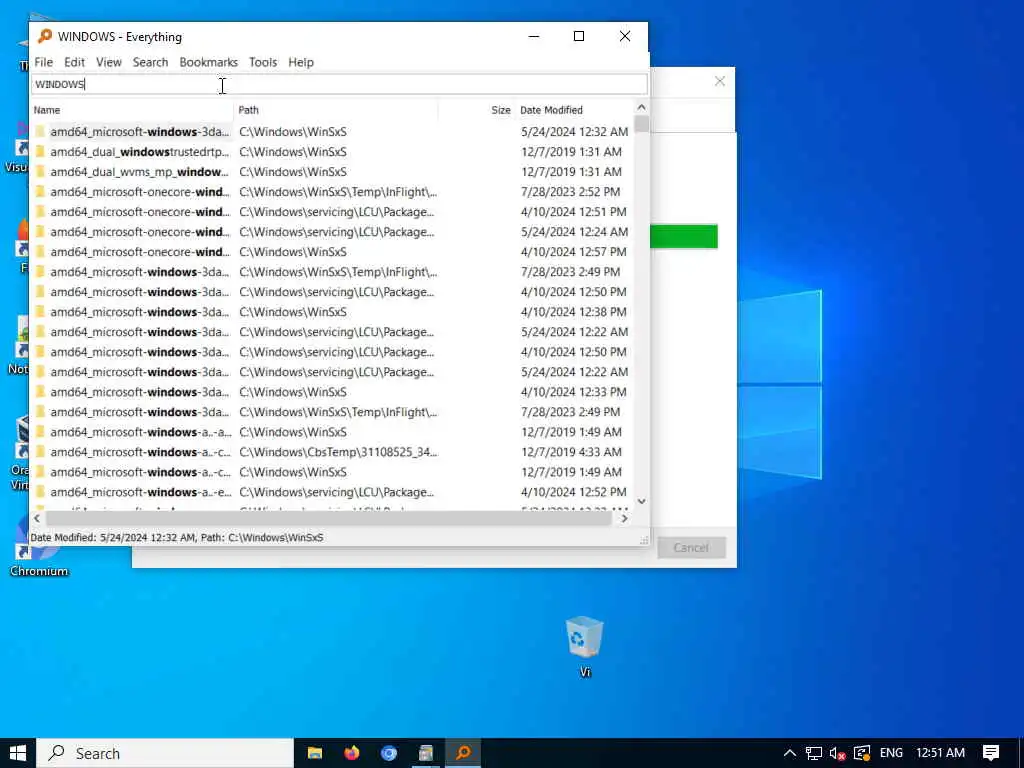The image size is (1024, 768).
Task: Click the tray icon left of ENG
Action: (x=862, y=753)
